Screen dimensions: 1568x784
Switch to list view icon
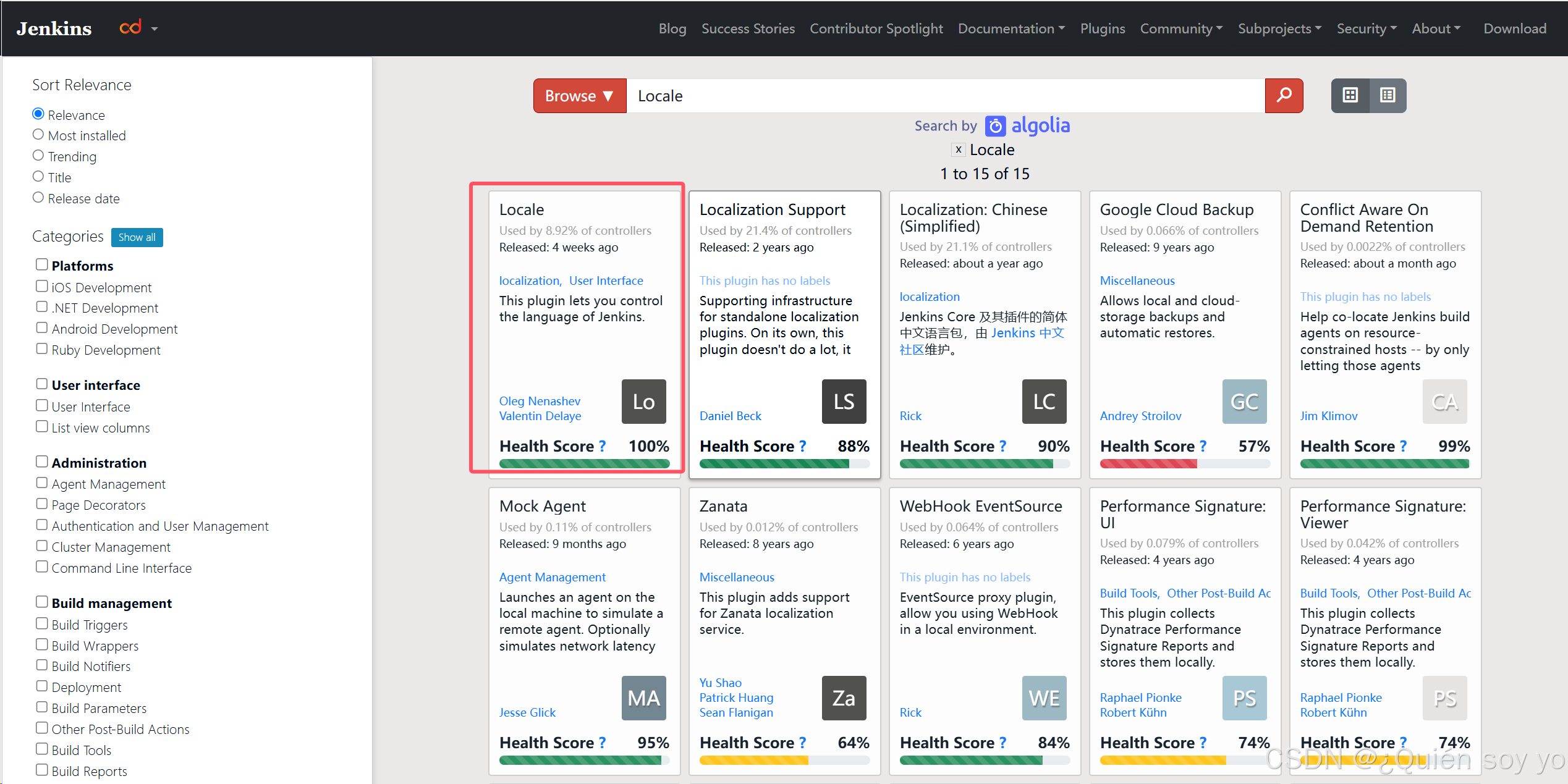click(x=1388, y=96)
